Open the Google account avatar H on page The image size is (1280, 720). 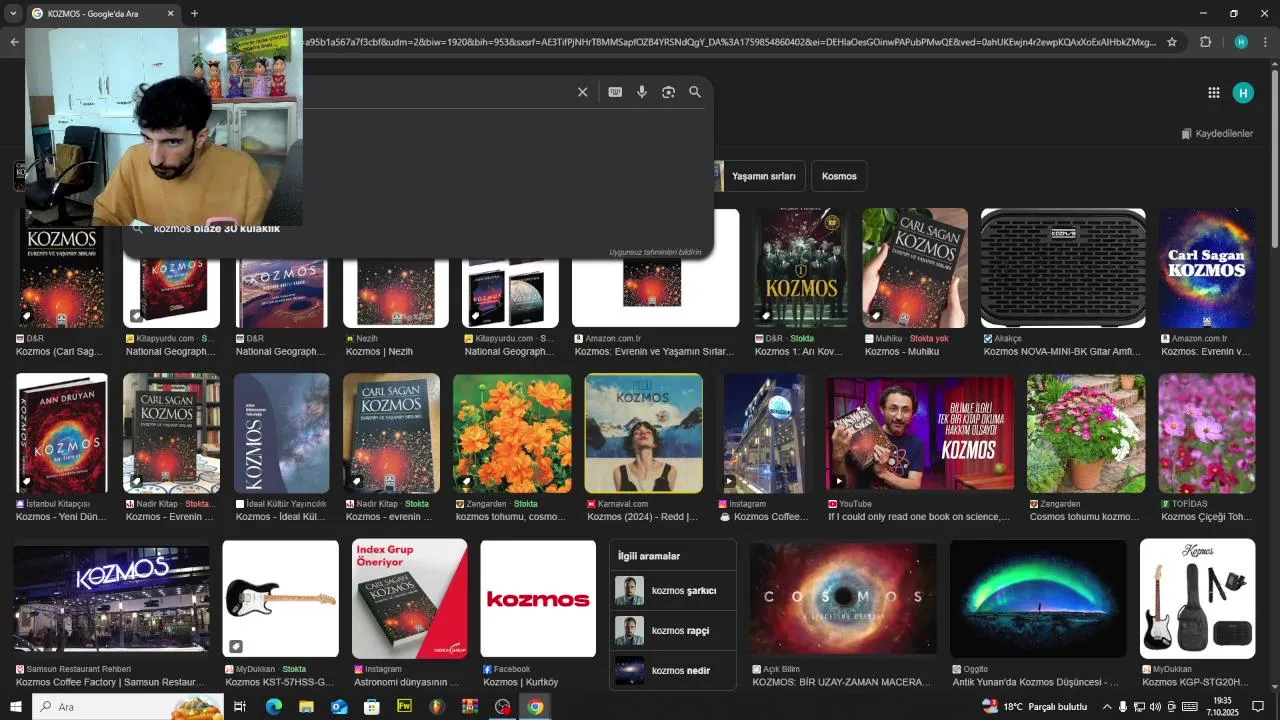click(1243, 93)
